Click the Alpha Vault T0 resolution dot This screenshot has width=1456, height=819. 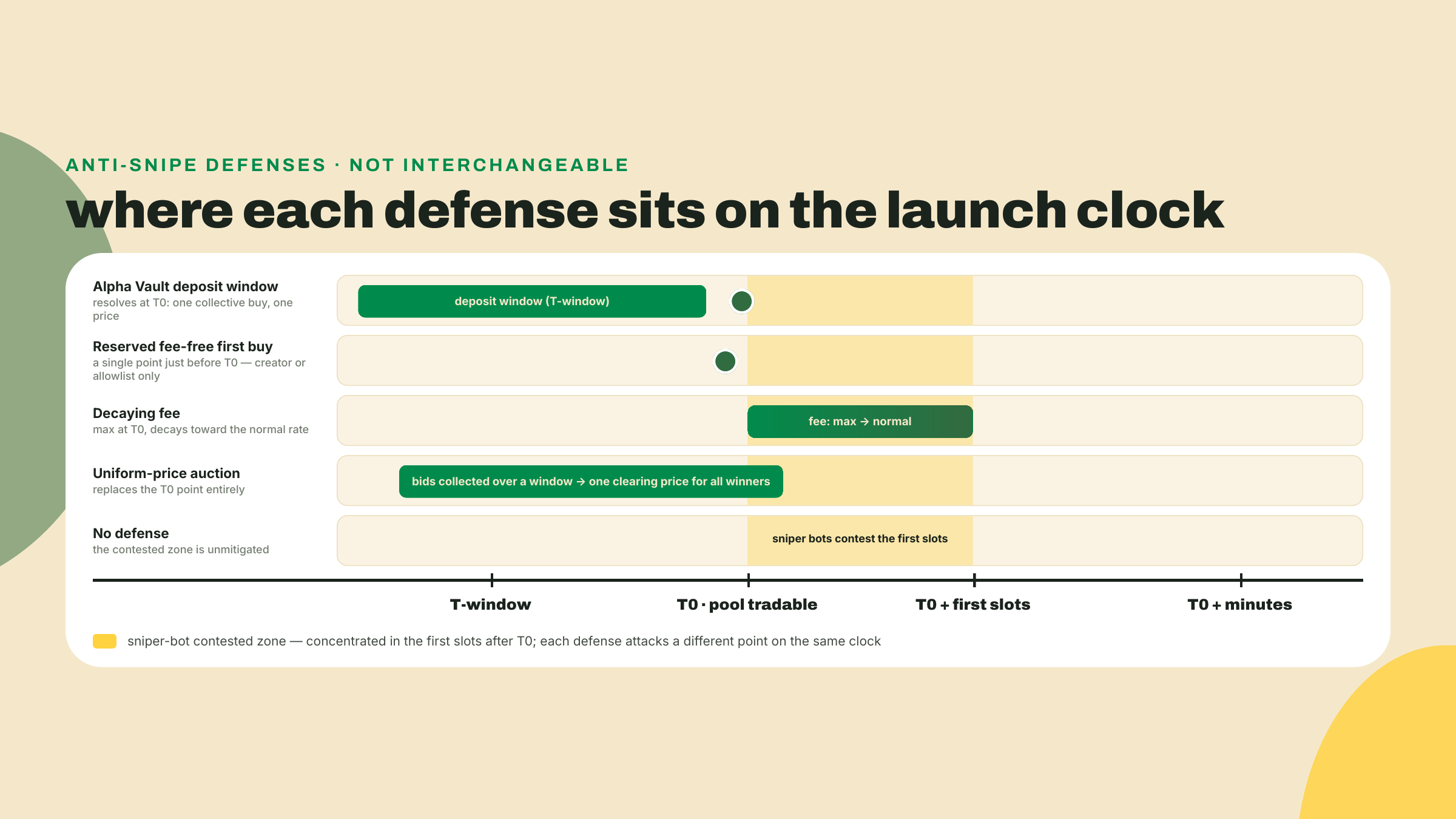point(741,302)
